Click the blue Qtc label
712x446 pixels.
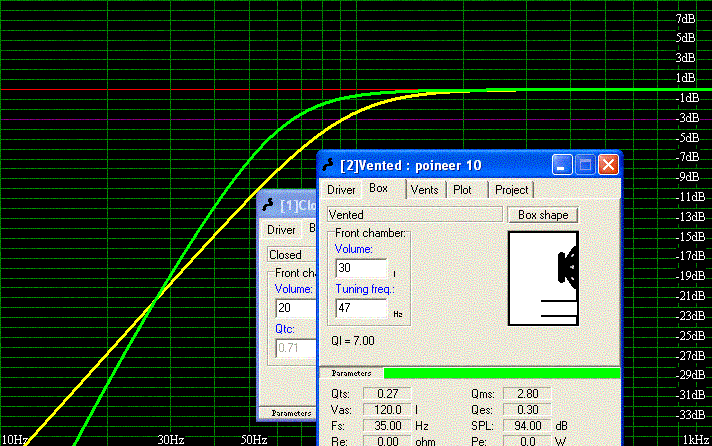285,329
